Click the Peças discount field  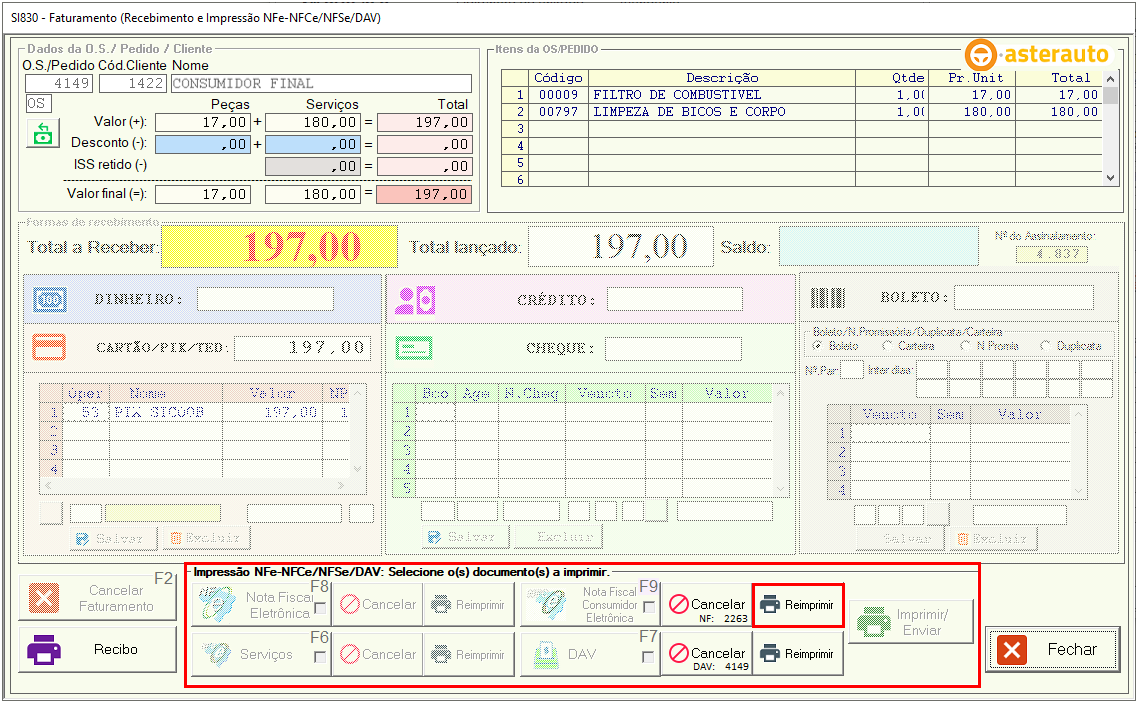(x=203, y=145)
